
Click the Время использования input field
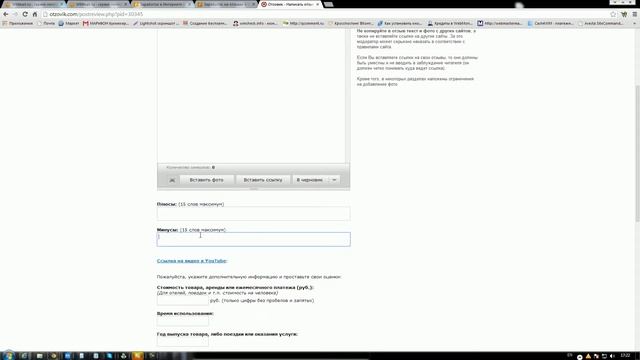tap(182, 321)
